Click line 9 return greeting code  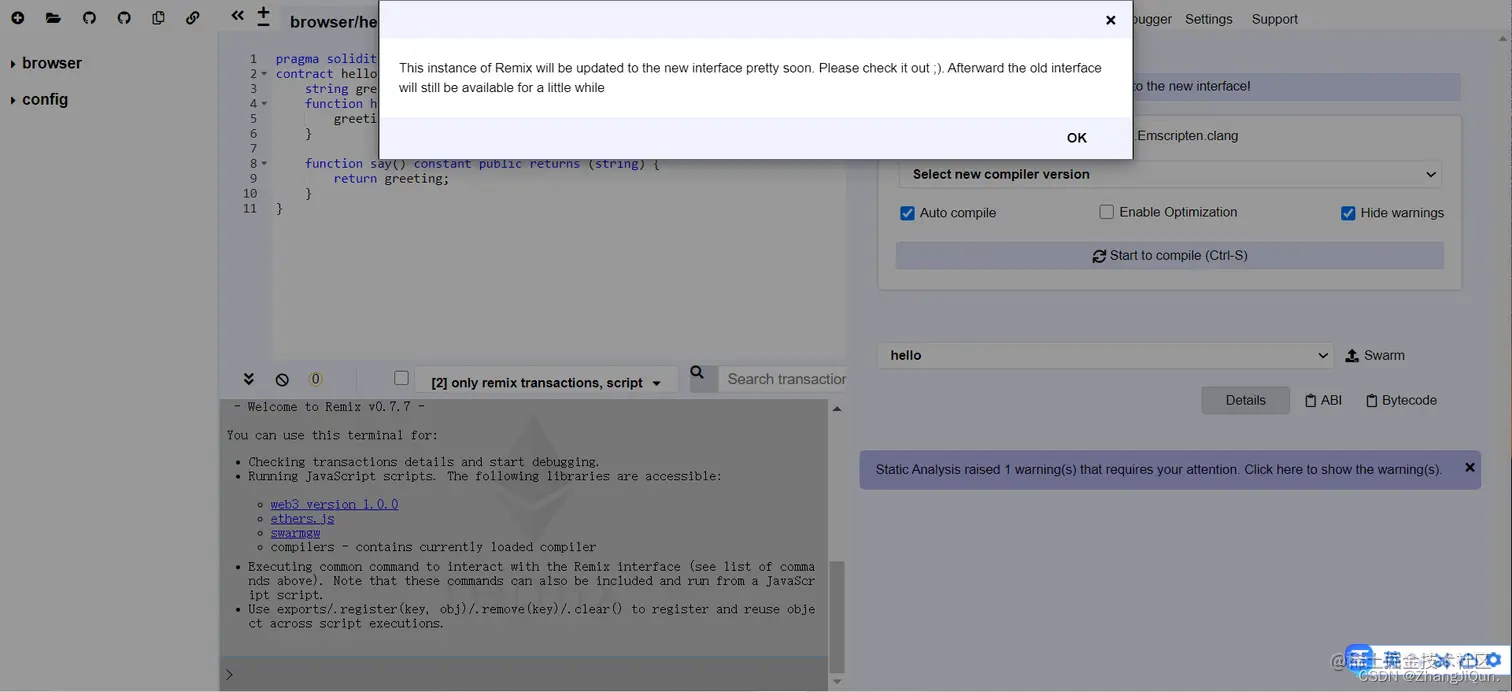[x=391, y=179]
